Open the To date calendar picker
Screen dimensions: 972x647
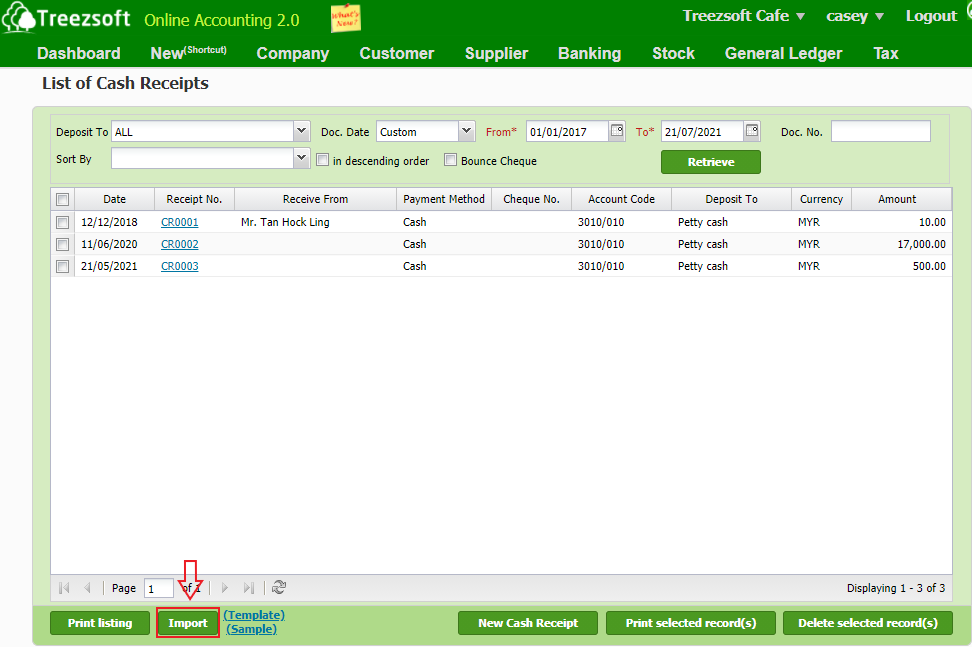coord(751,130)
